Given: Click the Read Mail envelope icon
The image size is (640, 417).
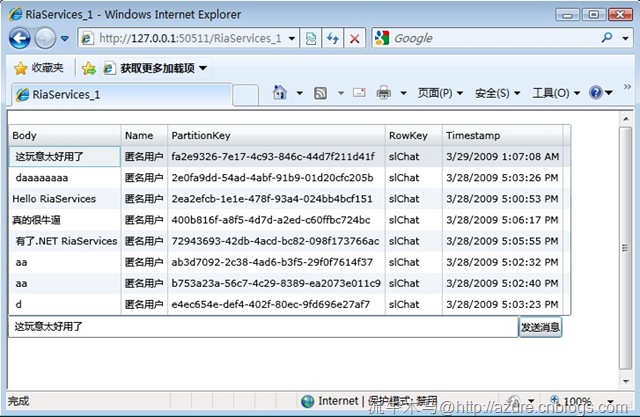Looking at the screenshot, I should (357, 93).
